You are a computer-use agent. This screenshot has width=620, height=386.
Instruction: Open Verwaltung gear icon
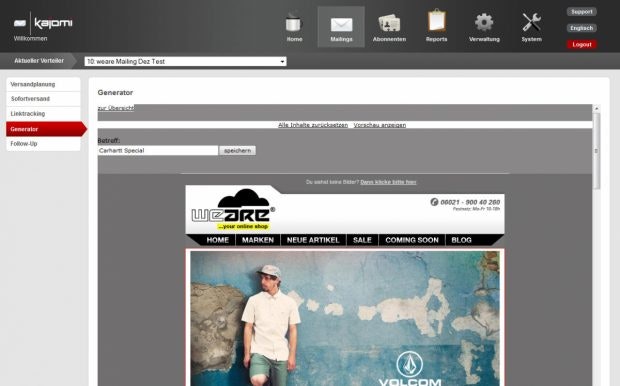click(x=484, y=22)
